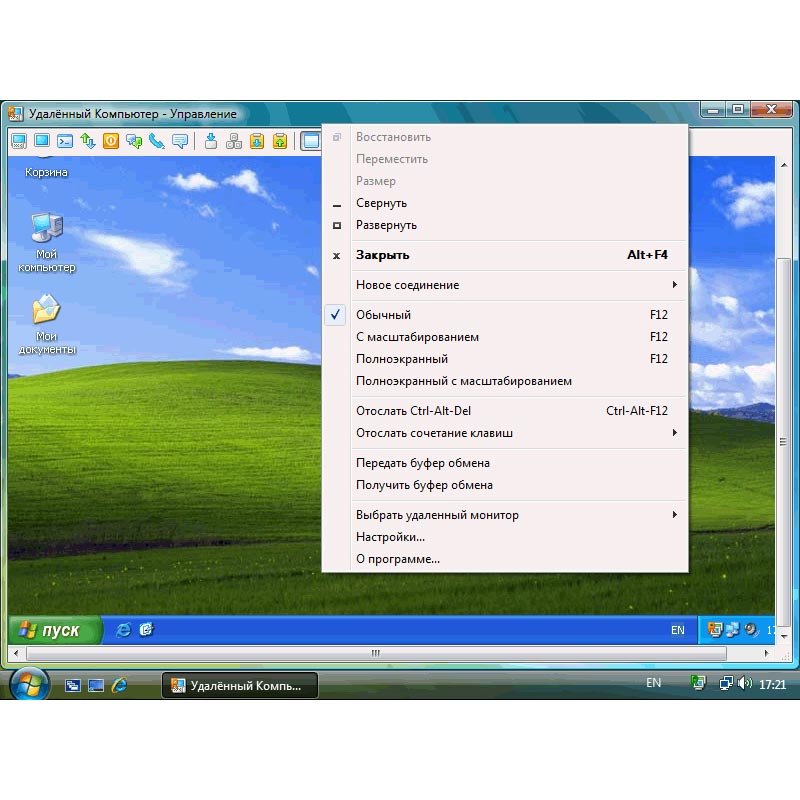Click the remote tray security shield icon

tap(715, 630)
